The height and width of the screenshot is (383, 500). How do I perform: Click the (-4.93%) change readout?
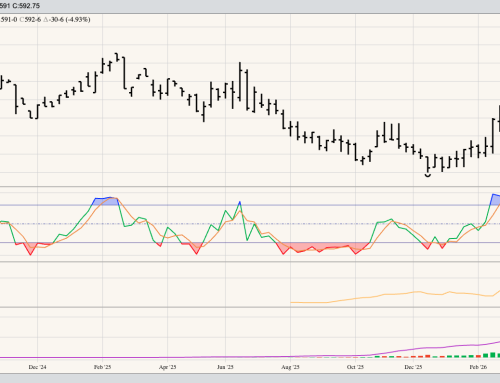[x=78, y=19]
